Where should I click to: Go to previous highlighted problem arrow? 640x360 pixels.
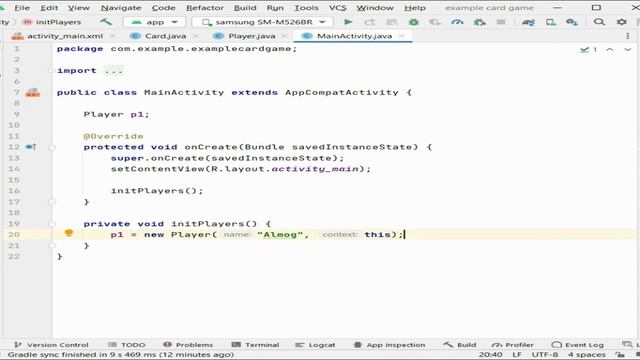pos(609,49)
